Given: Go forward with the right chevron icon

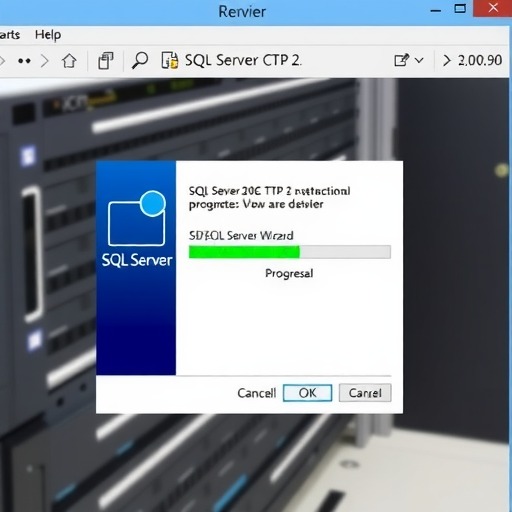Looking at the screenshot, I should pyautogui.click(x=45, y=61).
